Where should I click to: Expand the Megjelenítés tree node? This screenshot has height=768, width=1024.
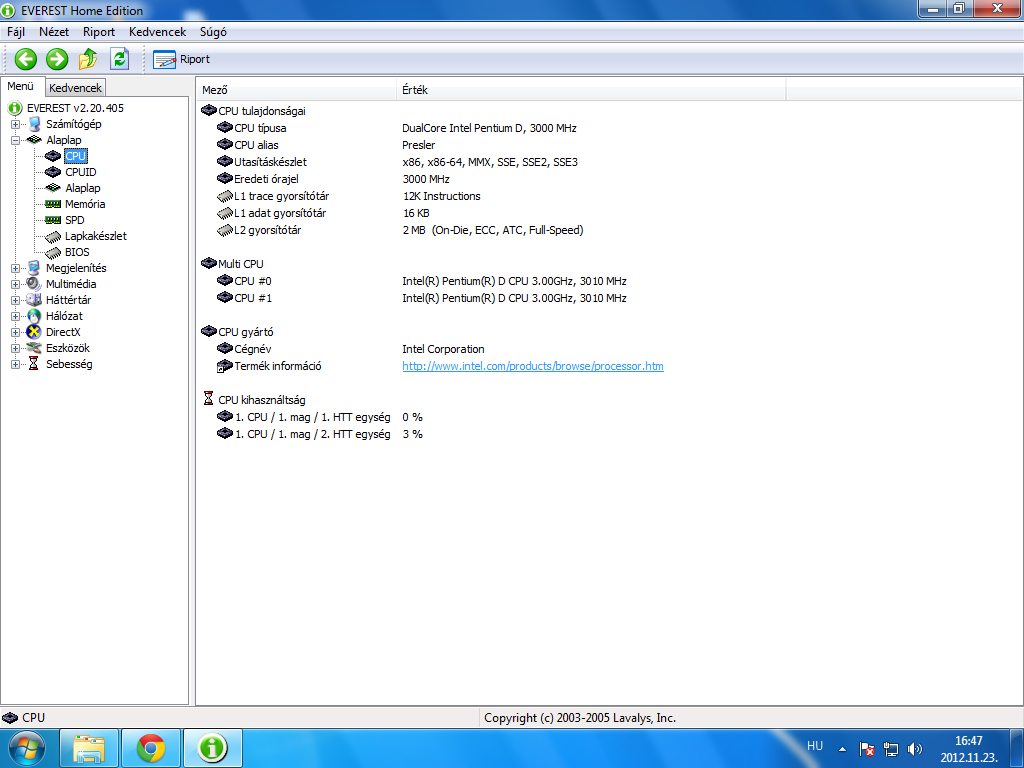tap(15, 268)
